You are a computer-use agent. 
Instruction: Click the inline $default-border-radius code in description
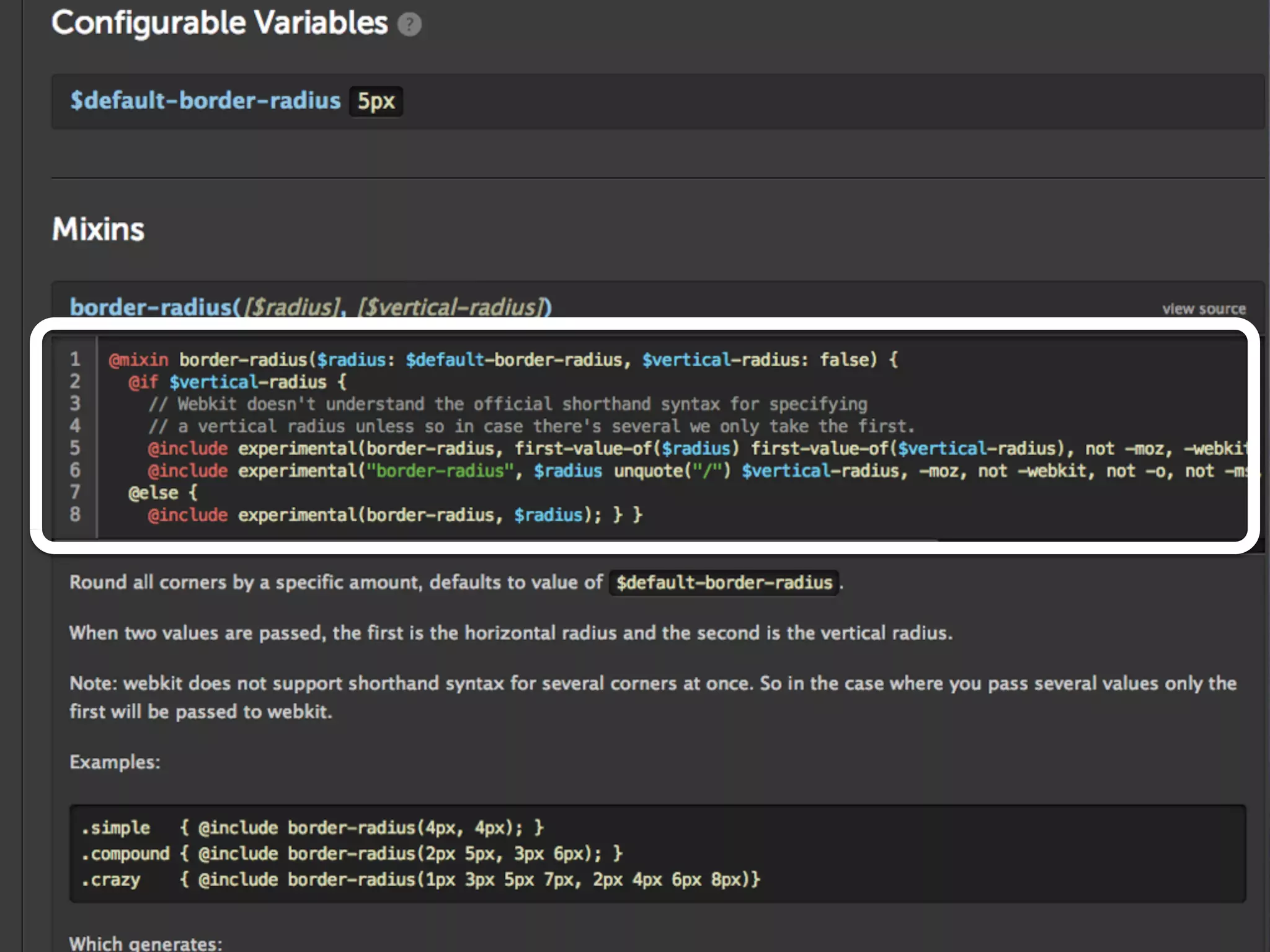pyautogui.click(x=723, y=583)
